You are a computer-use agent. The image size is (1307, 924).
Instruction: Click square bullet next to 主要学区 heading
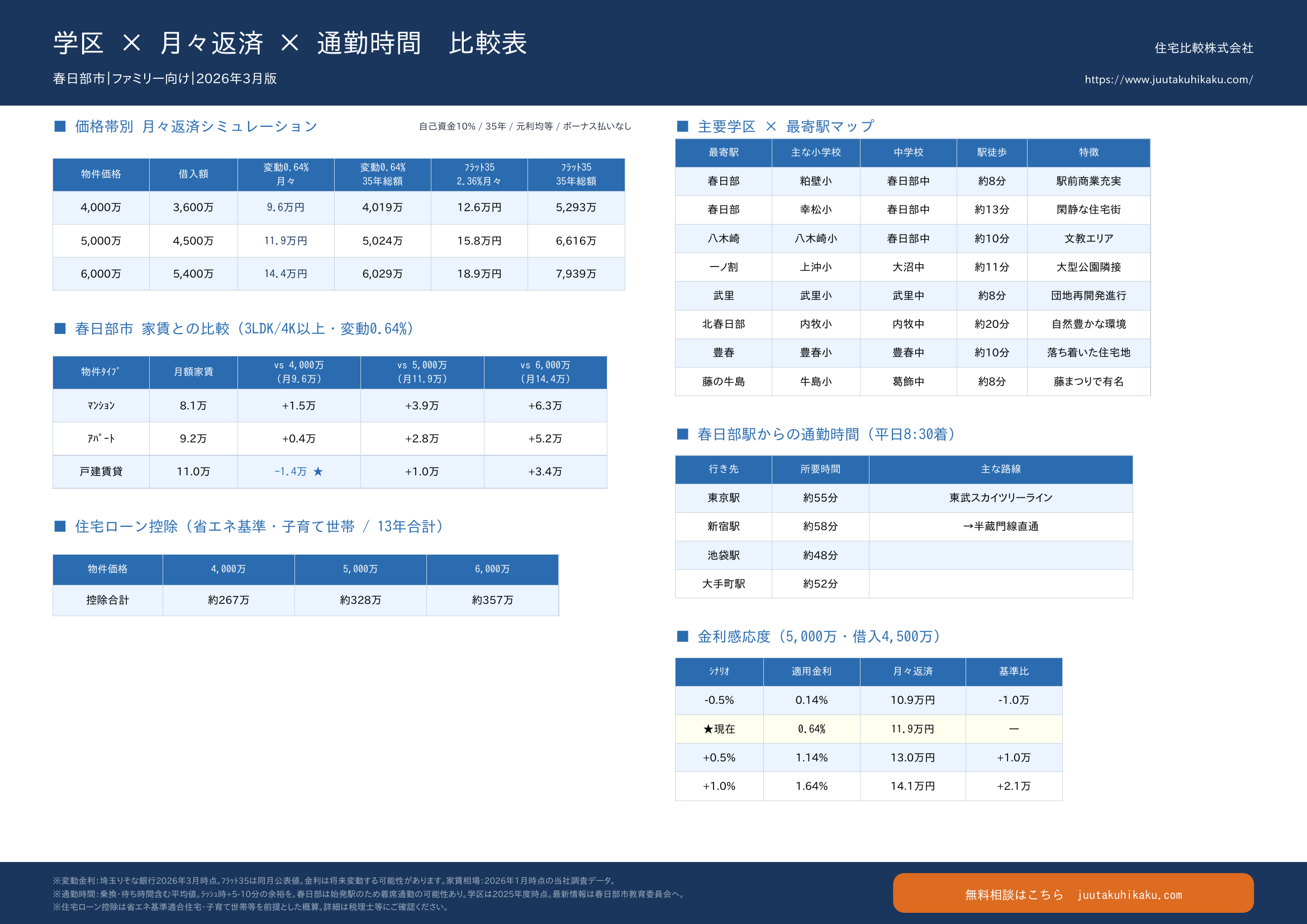(682, 126)
